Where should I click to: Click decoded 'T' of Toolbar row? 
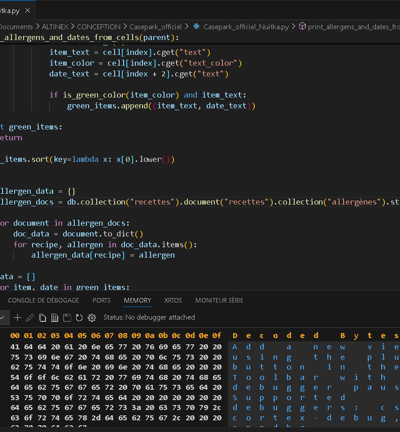pyautogui.click(x=235, y=377)
